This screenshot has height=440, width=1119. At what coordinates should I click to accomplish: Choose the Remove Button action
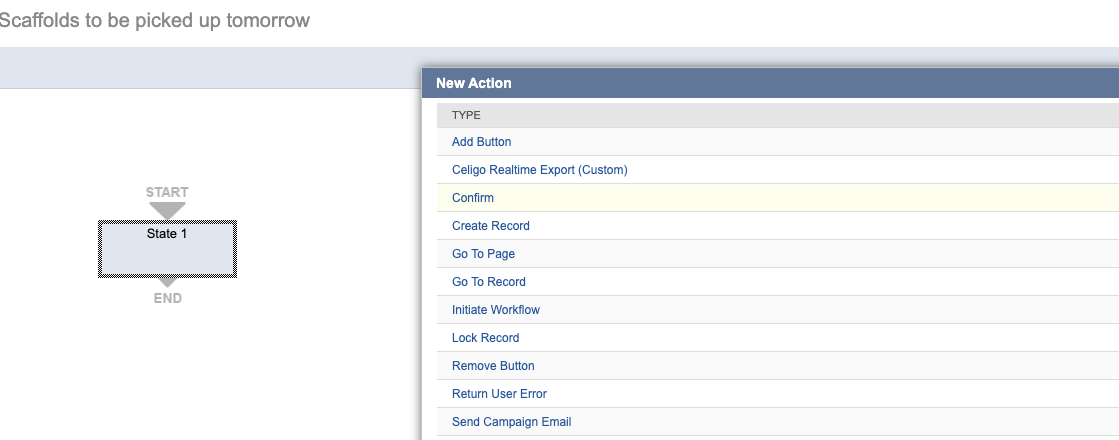pyautogui.click(x=492, y=366)
